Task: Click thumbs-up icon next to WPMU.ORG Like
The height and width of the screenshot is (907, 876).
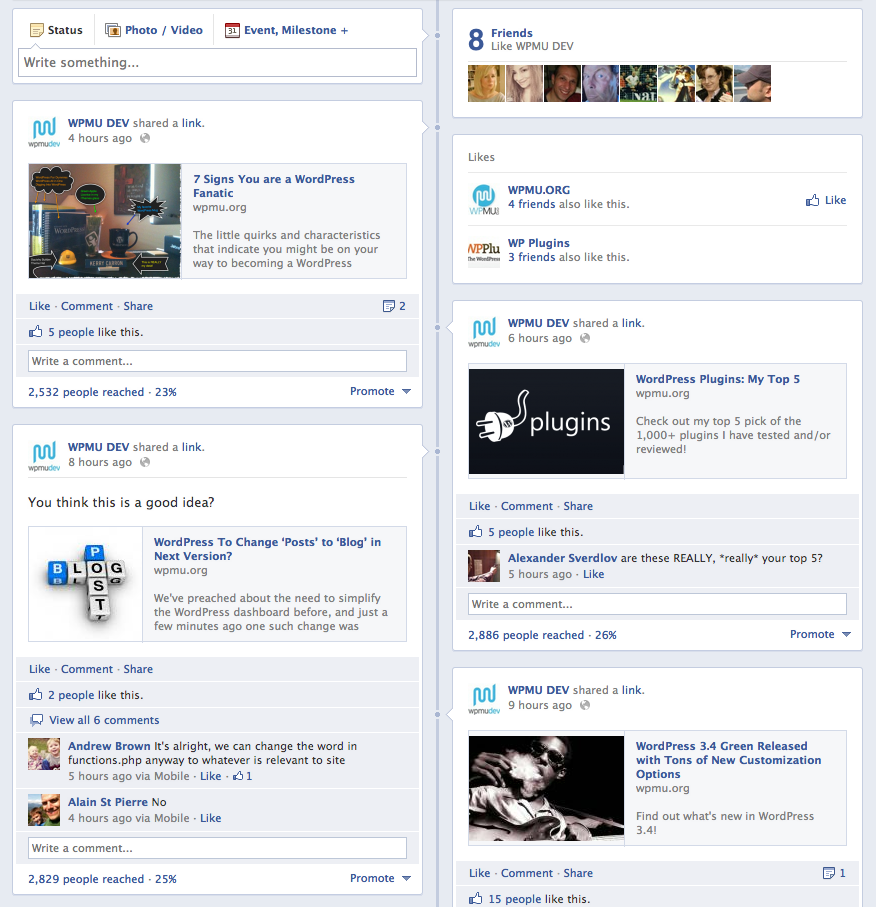Action: tap(812, 200)
